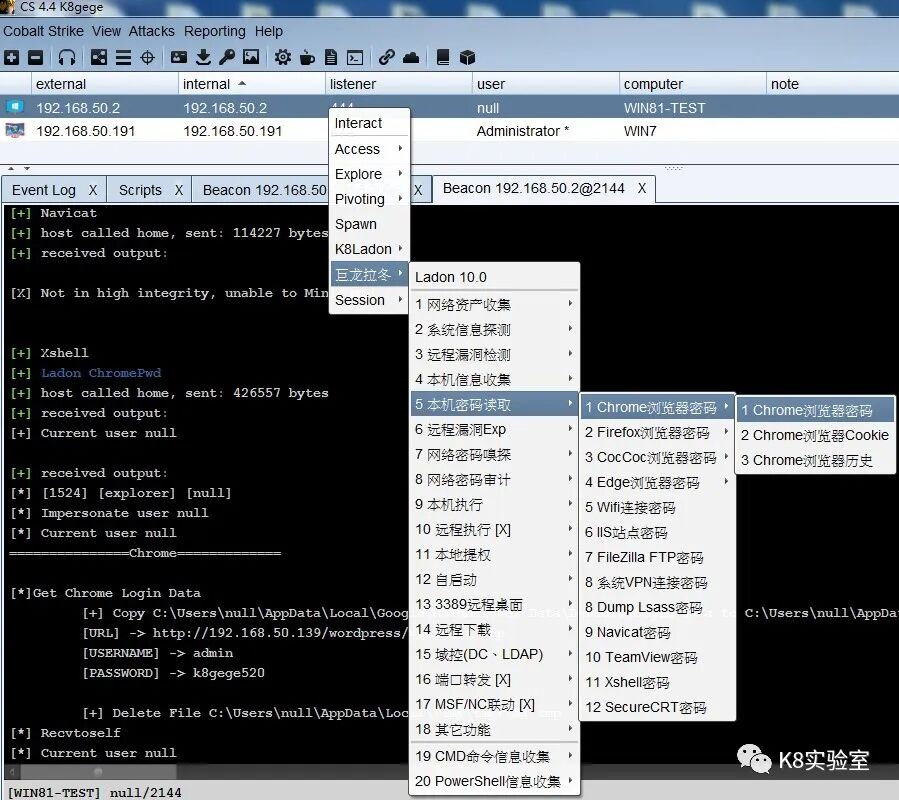
Task: Select 2 Chrome浏览器Cookie entry
Action: click(x=815, y=435)
